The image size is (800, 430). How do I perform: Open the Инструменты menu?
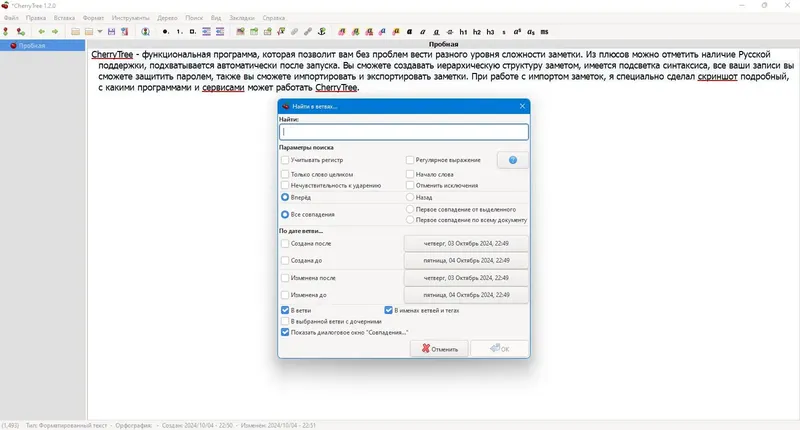(x=131, y=18)
